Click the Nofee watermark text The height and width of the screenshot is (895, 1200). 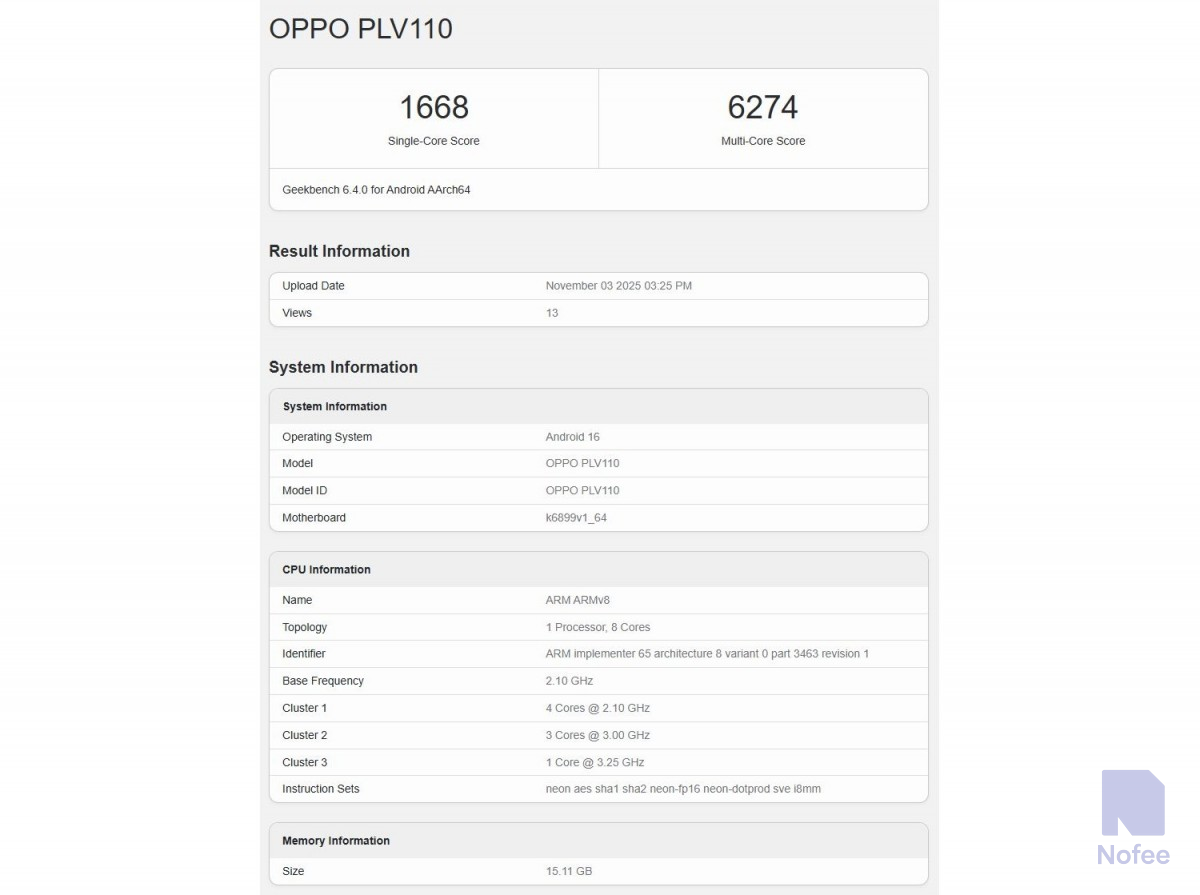1133,855
